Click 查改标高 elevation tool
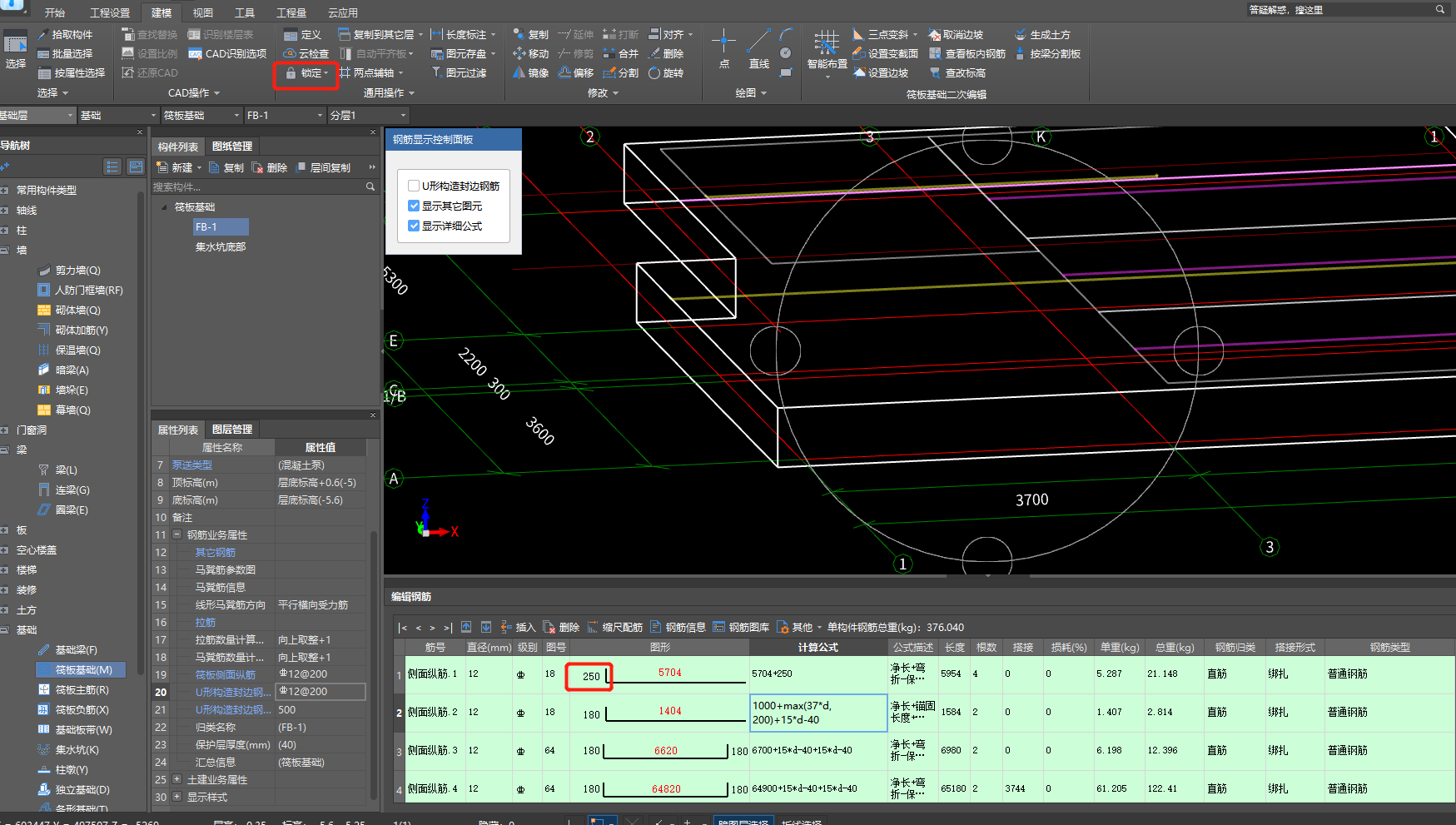Image resolution: width=1456 pixels, height=825 pixels. click(x=957, y=73)
